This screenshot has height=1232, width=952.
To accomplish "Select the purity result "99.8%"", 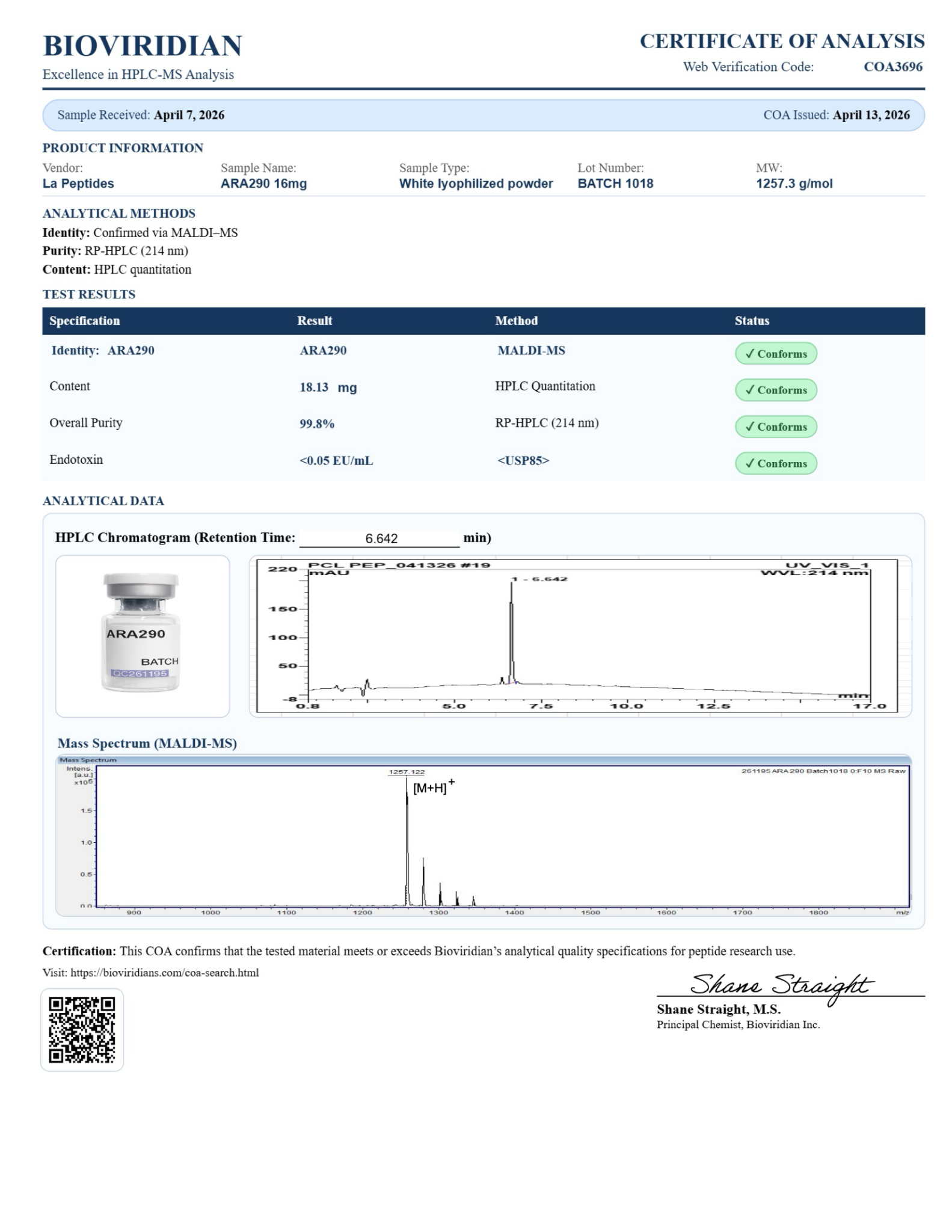I will pos(317,424).
